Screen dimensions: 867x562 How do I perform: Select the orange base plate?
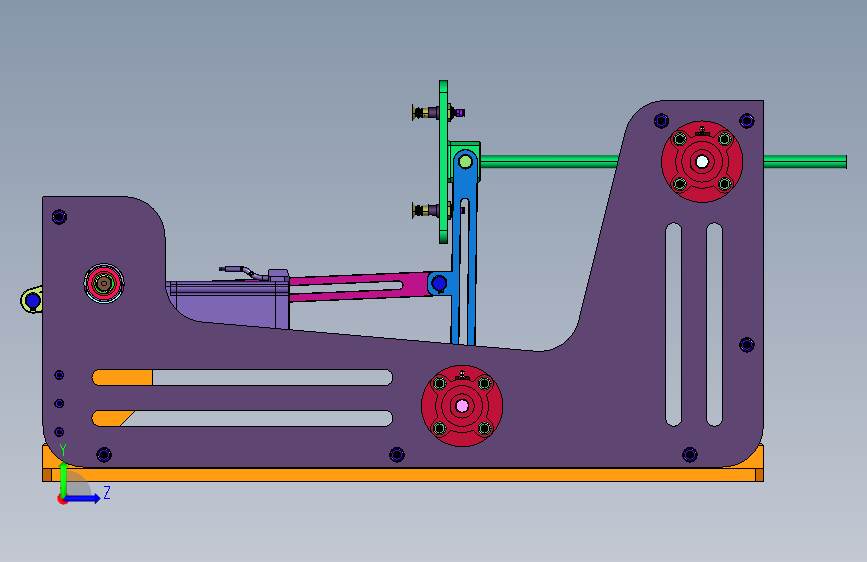(x=403, y=474)
